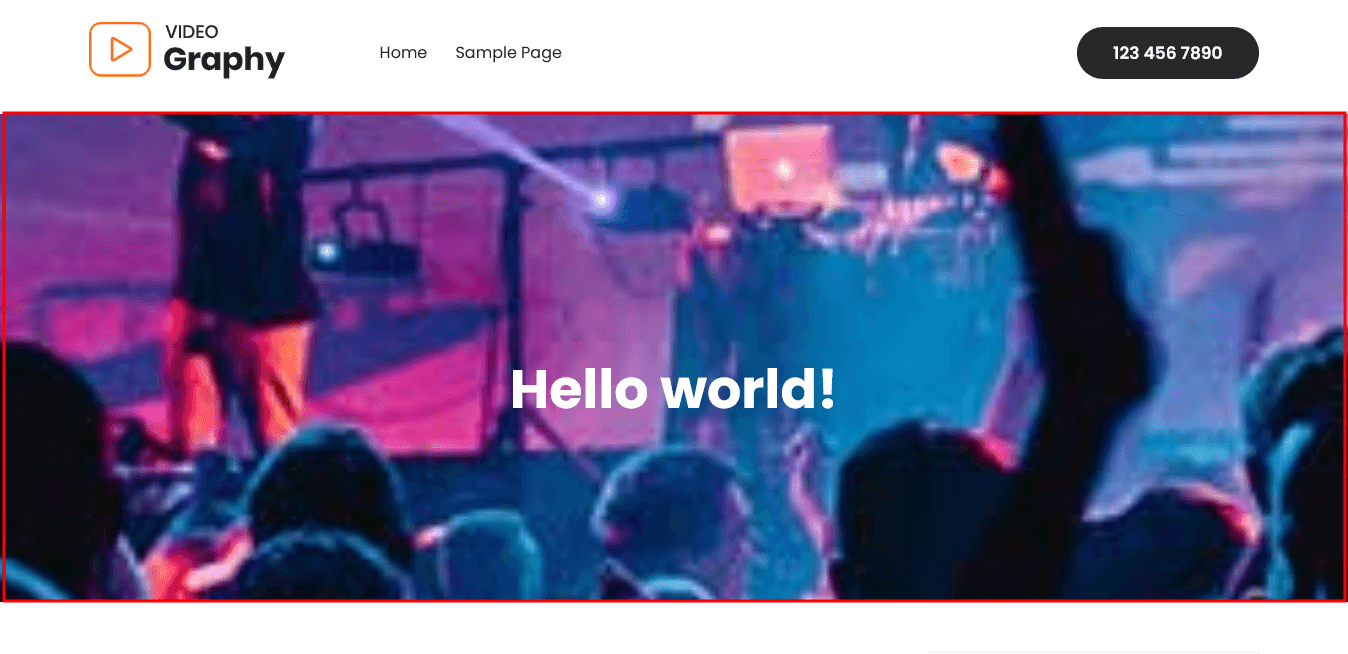The height and width of the screenshot is (654, 1348).
Task: Click the VIDEO text above Graphy
Action: coord(192,32)
